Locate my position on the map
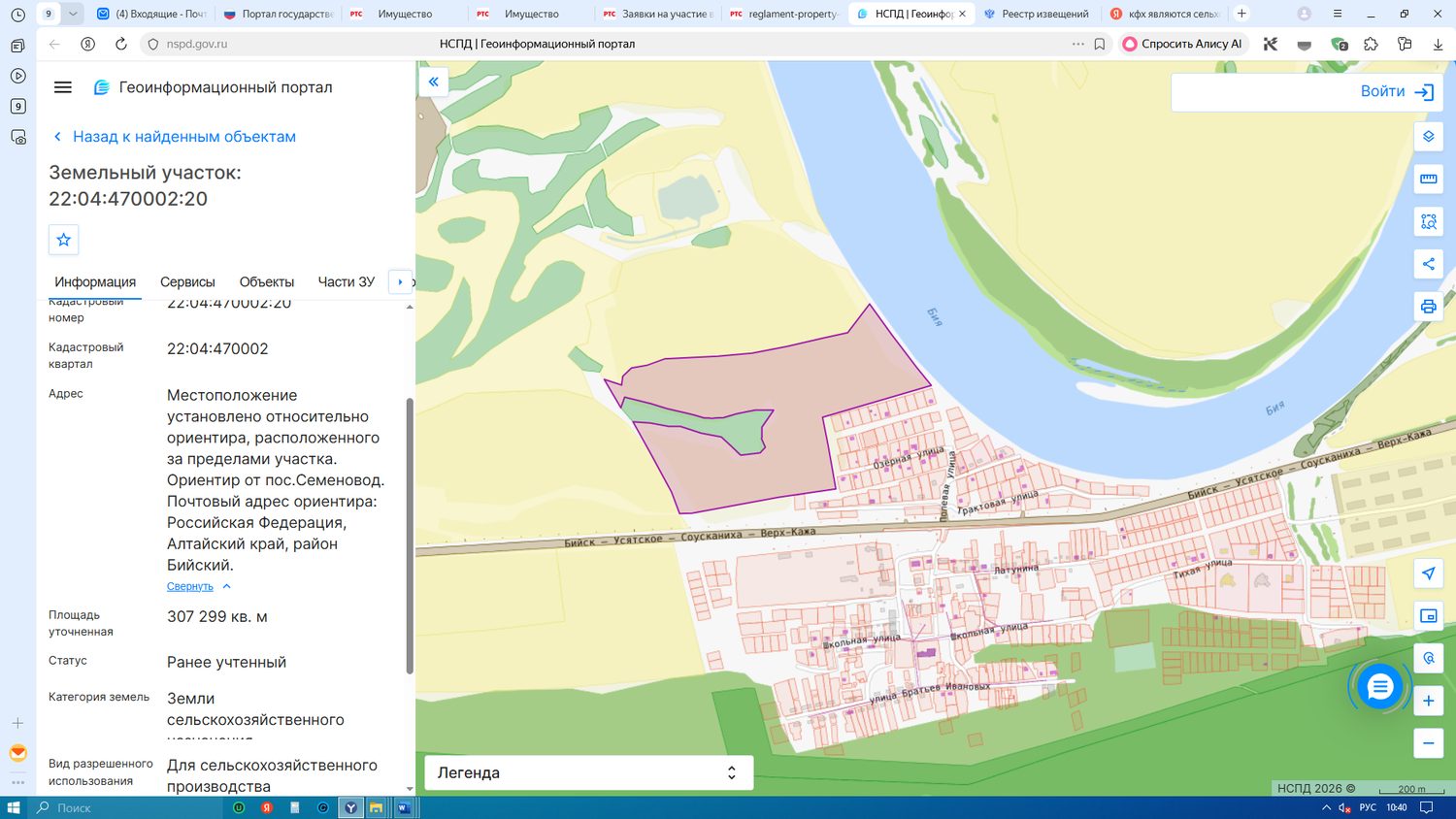Viewport: 1456px width, 819px height. pos(1428,573)
